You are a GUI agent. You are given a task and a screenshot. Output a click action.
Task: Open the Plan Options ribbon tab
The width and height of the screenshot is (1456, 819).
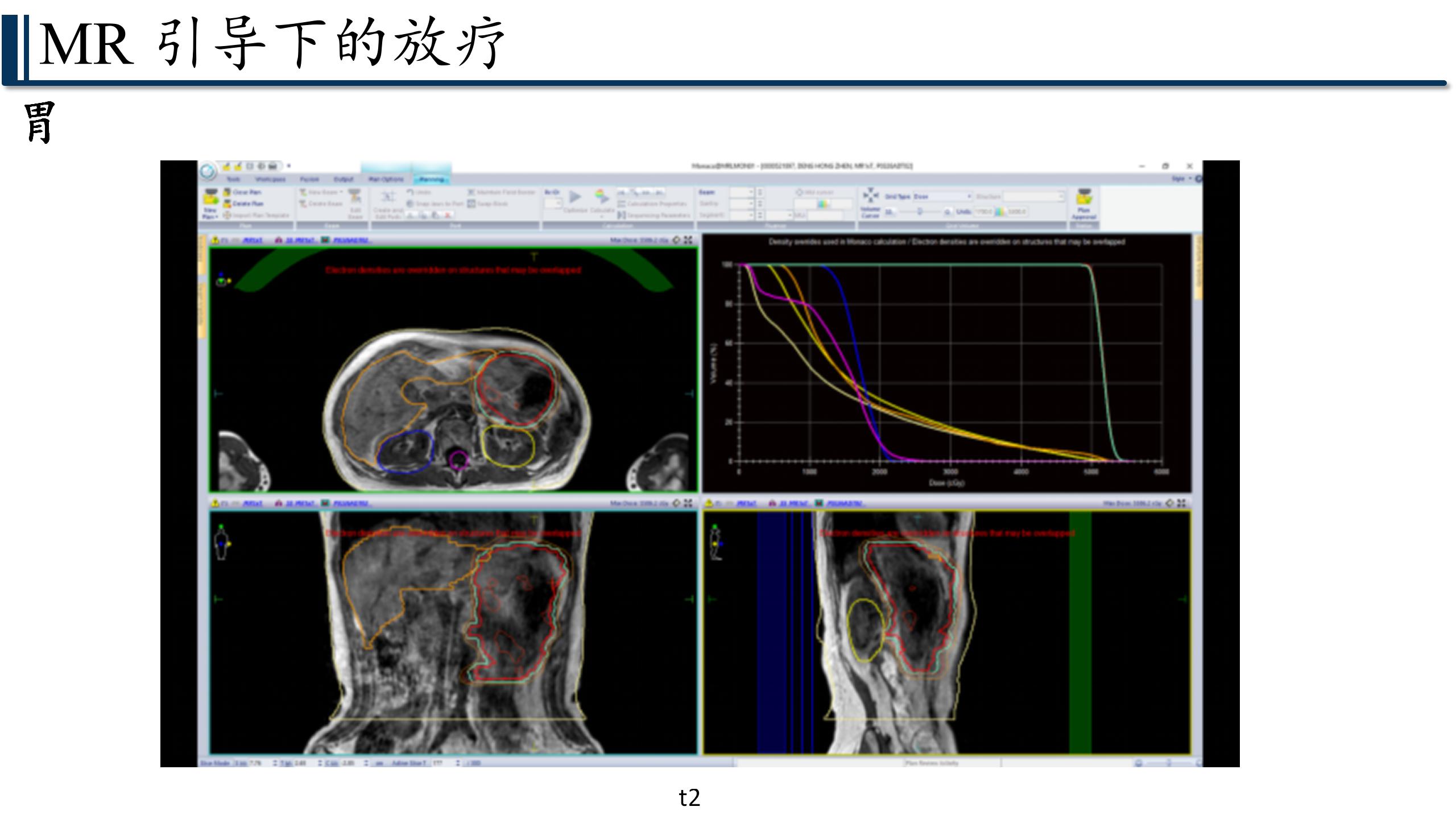pos(386,179)
